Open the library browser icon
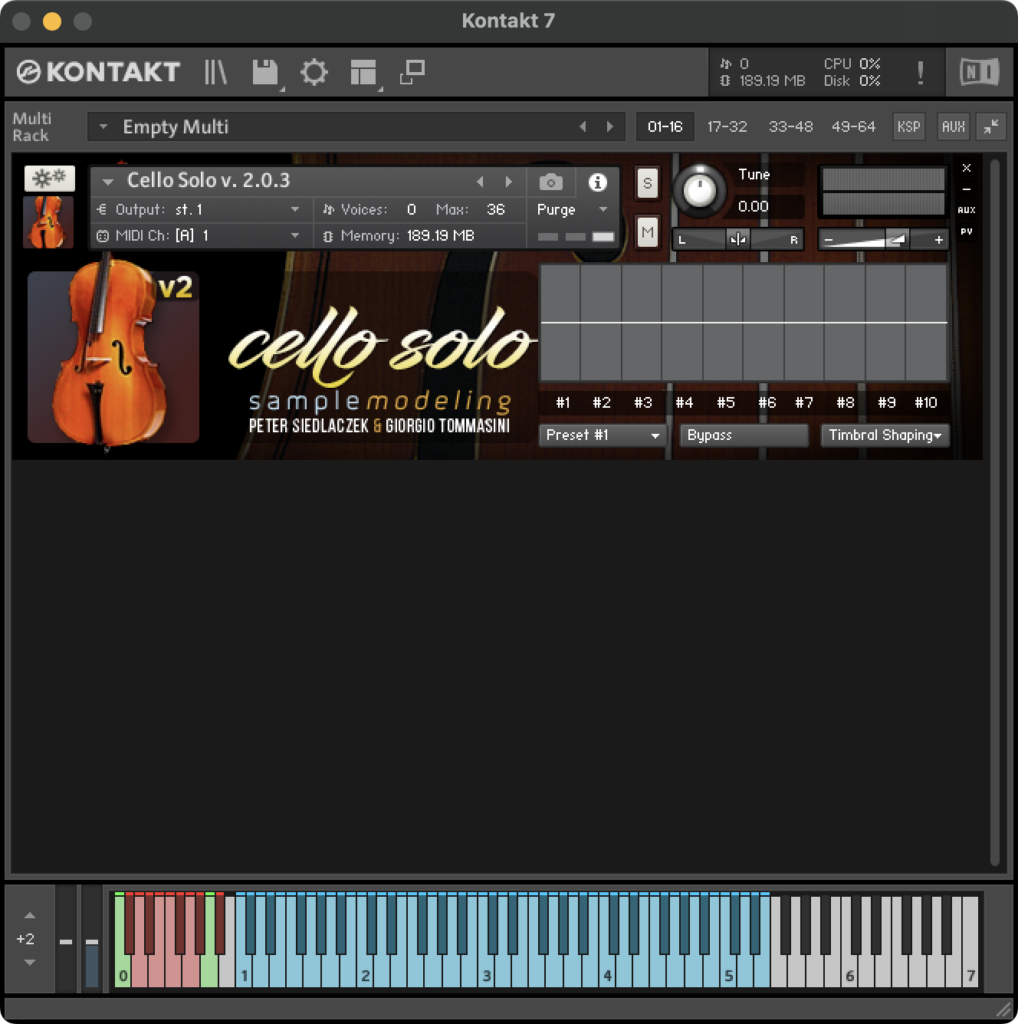 click(215, 72)
